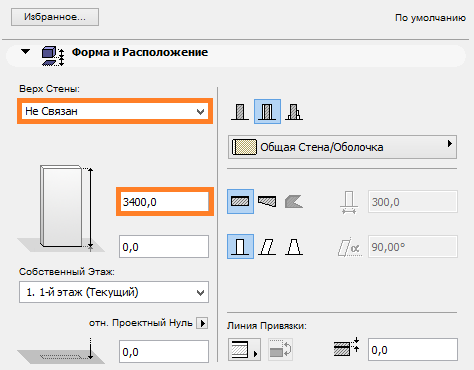Viewport: 474px width, 370px height.
Task: Click the wall height preview illustration
Action: (x=61, y=208)
